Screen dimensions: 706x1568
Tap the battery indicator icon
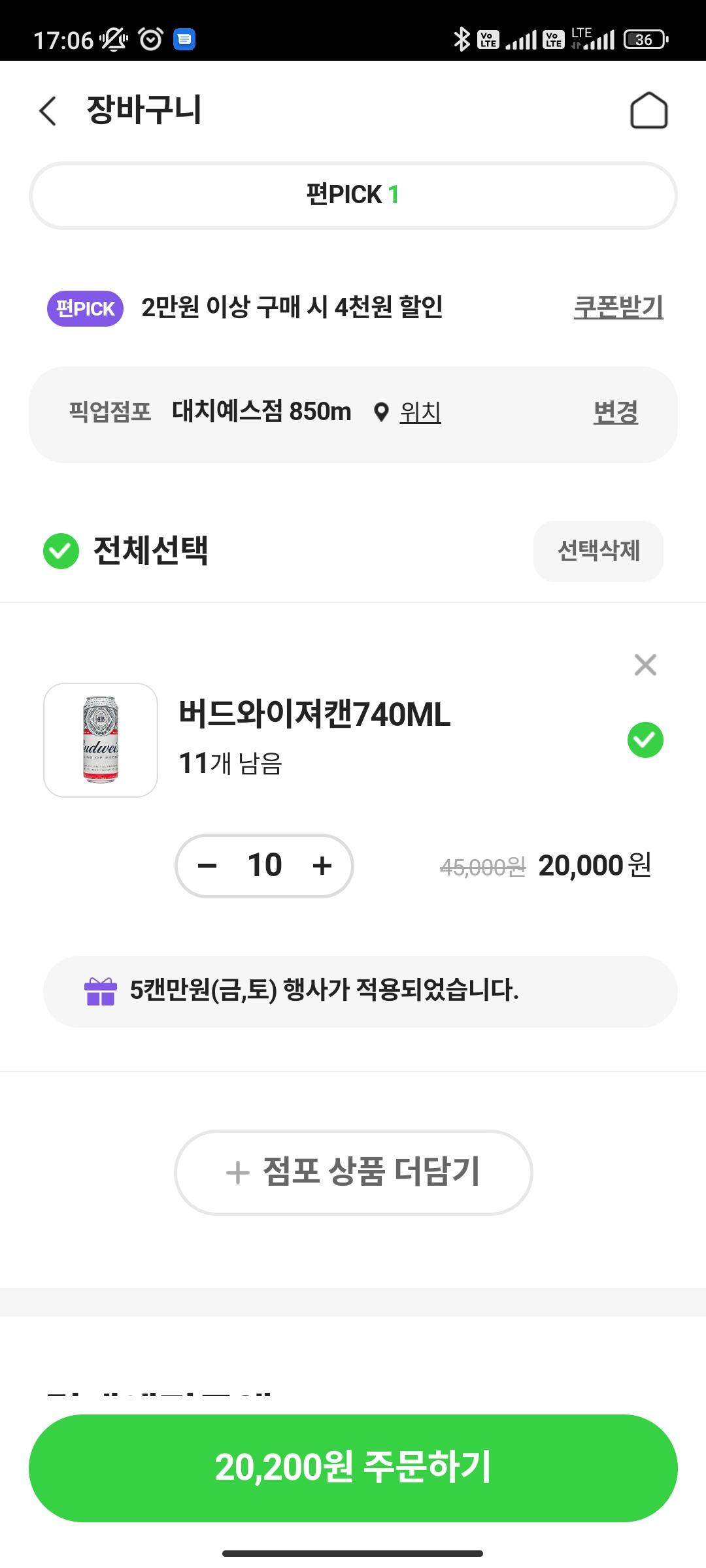point(645,39)
